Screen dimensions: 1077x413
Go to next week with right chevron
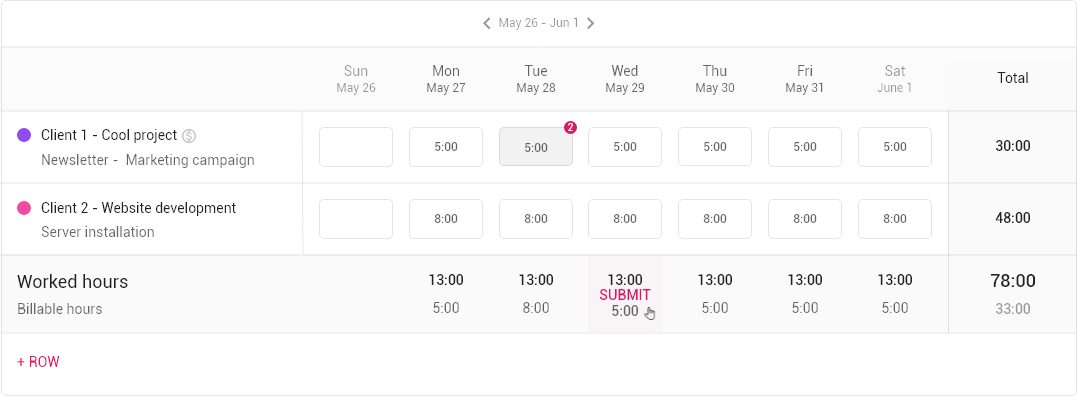[x=591, y=23]
